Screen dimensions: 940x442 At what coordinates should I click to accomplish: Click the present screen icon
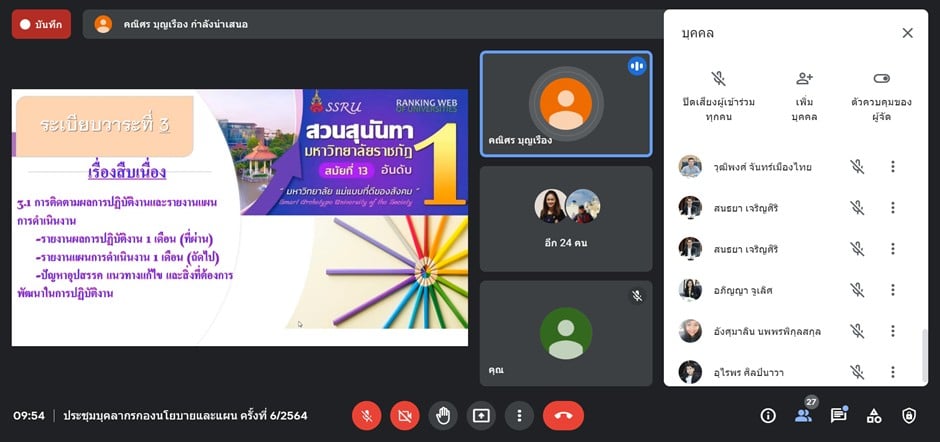point(481,416)
